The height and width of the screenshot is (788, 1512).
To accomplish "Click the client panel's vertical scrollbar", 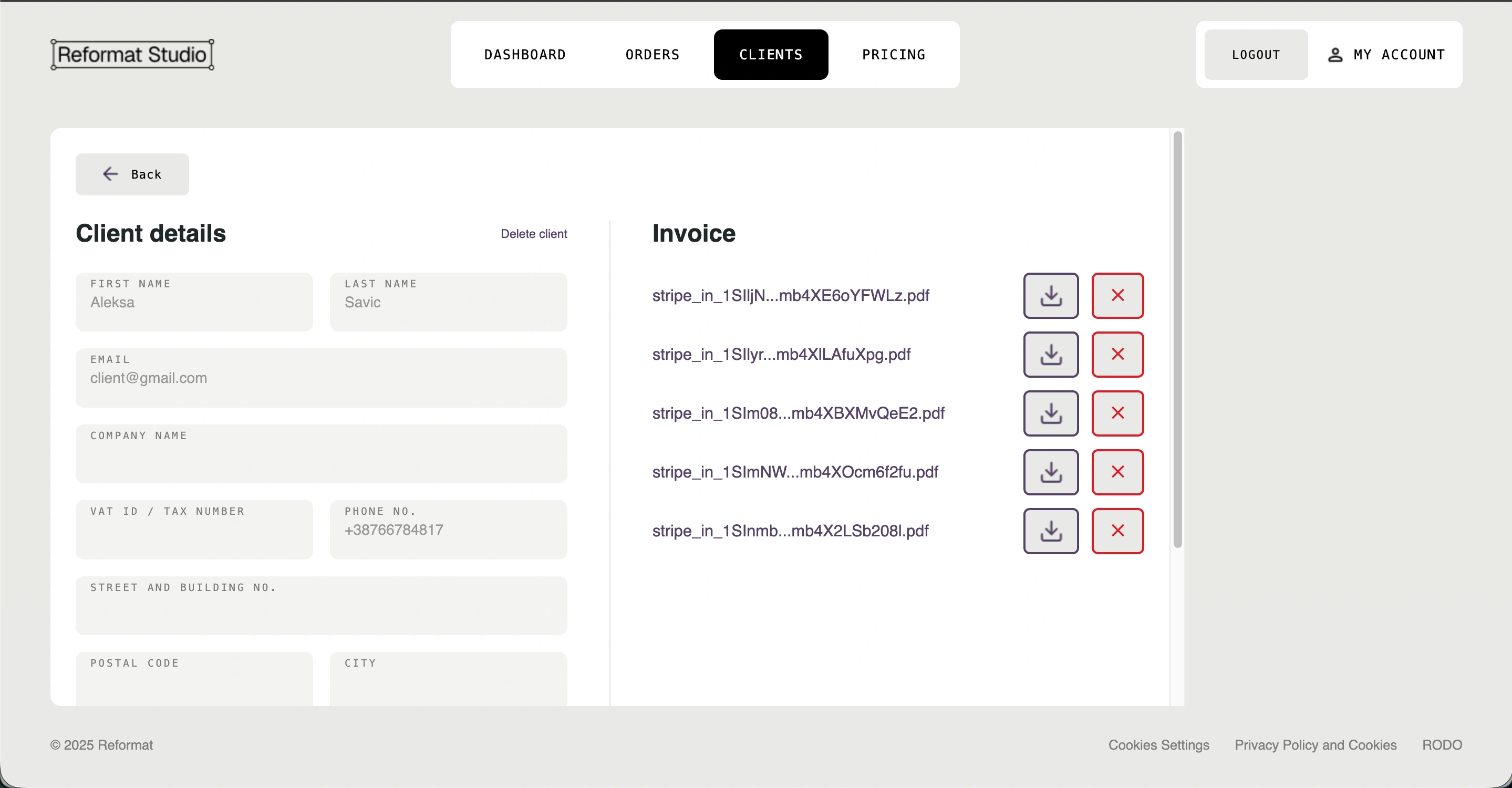I will [x=1177, y=340].
